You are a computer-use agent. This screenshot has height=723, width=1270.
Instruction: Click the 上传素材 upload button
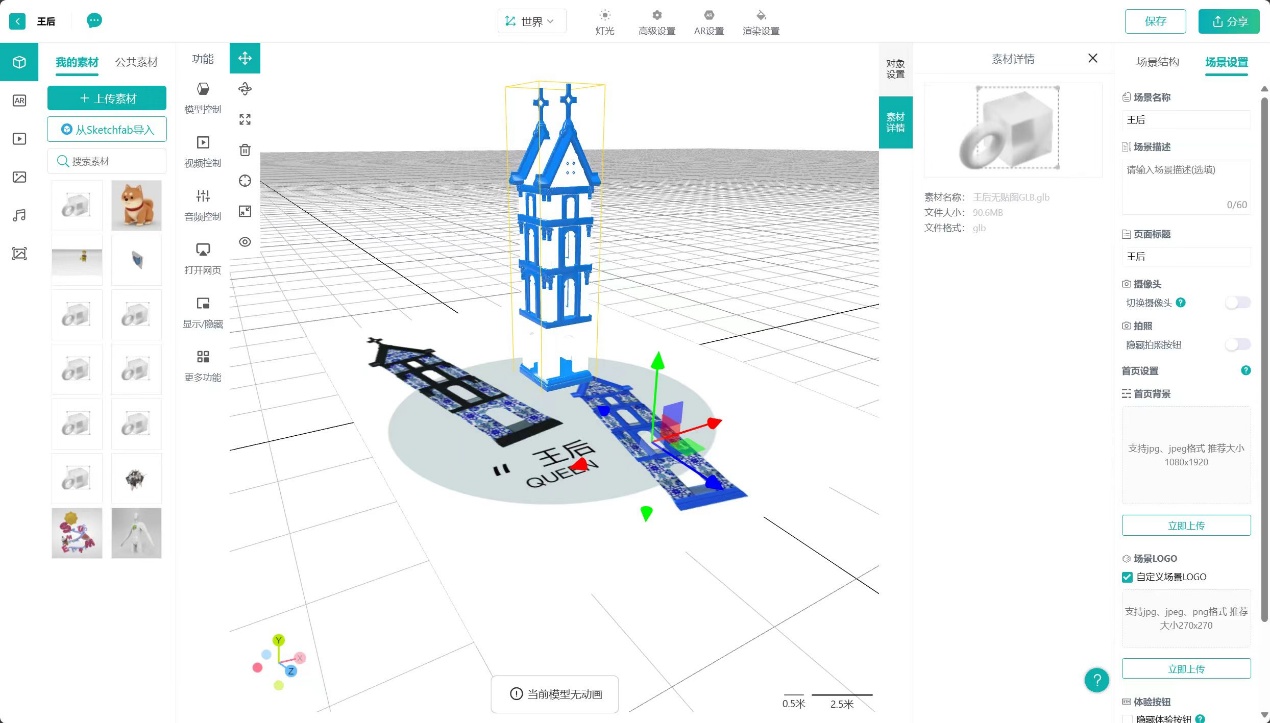coord(107,98)
